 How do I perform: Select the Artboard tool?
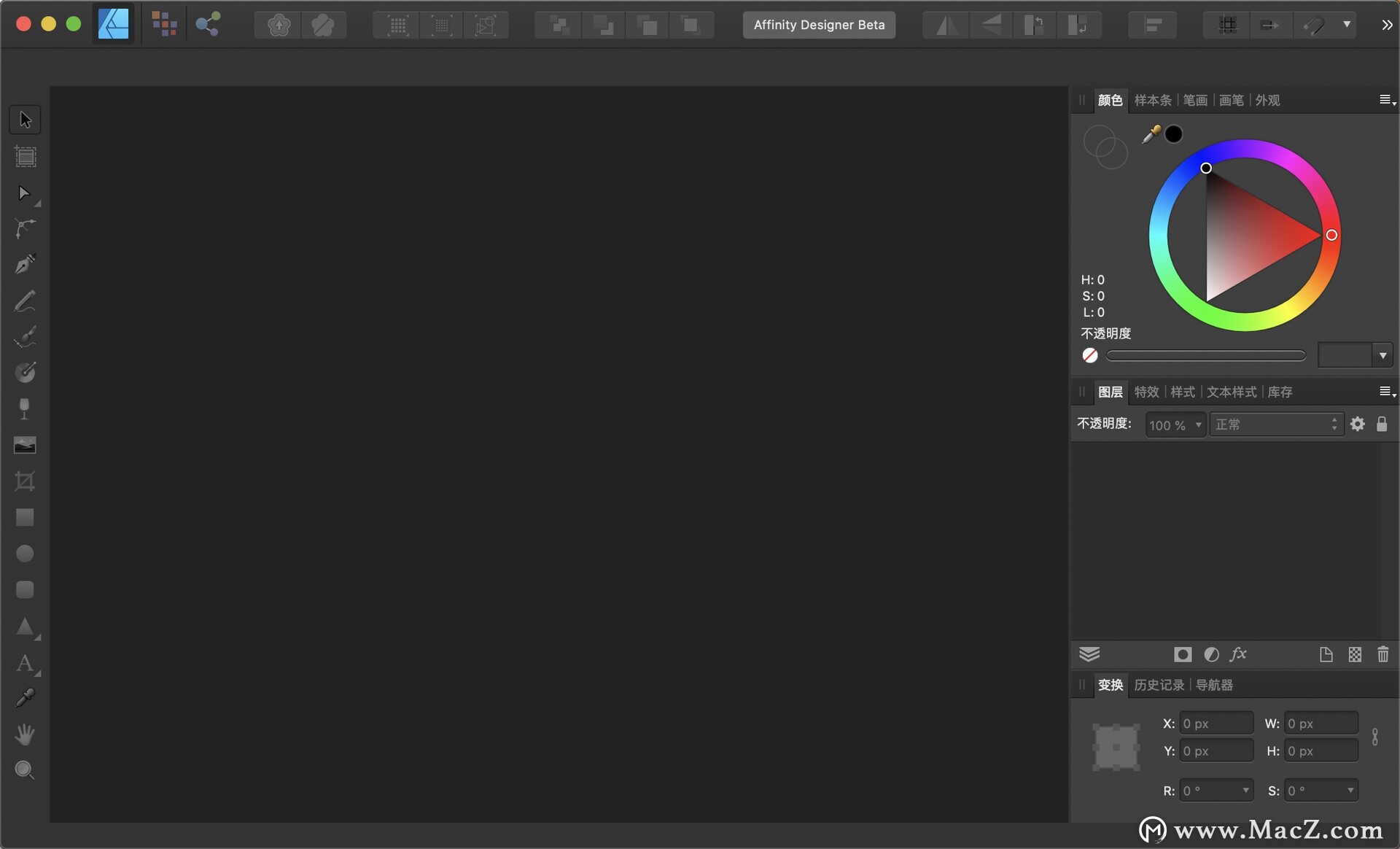click(25, 156)
